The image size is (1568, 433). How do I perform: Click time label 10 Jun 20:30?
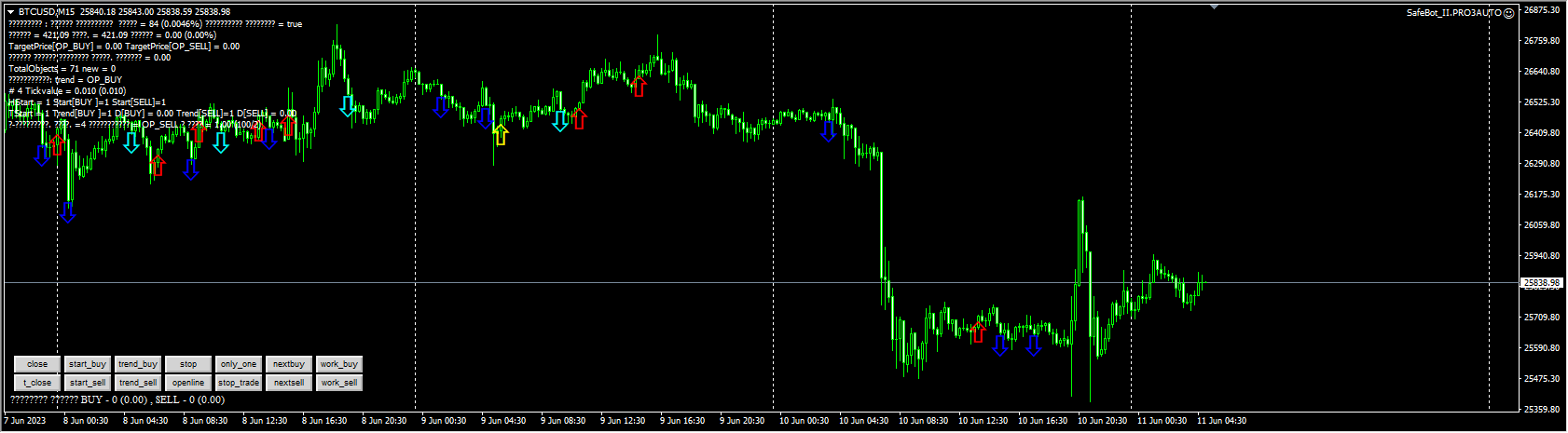point(1102,421)
